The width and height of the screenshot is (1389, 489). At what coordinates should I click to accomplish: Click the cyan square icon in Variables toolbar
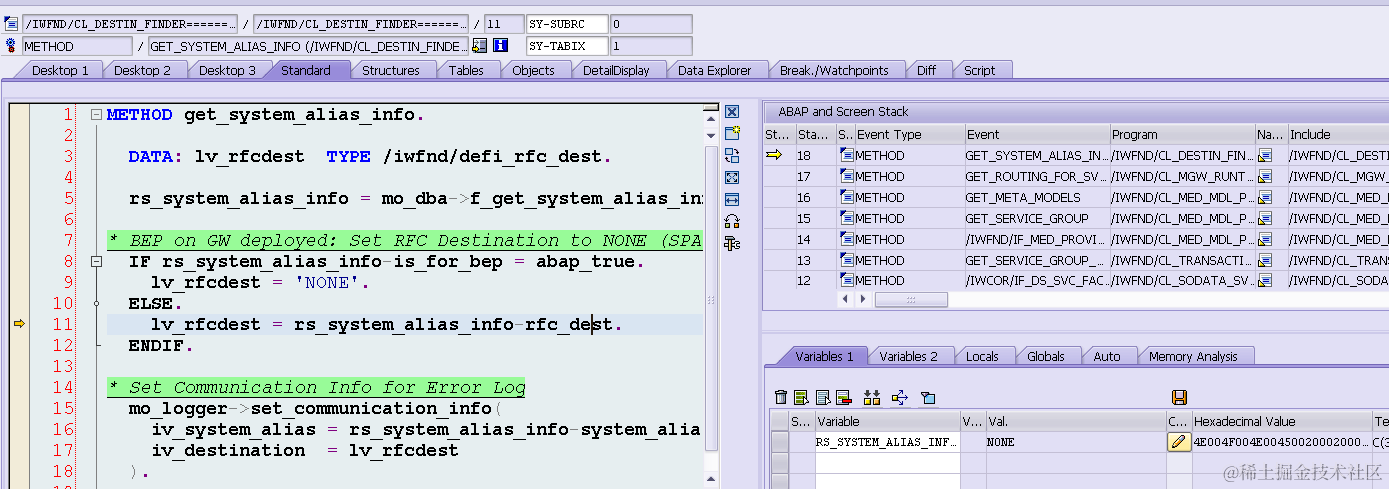928,397
